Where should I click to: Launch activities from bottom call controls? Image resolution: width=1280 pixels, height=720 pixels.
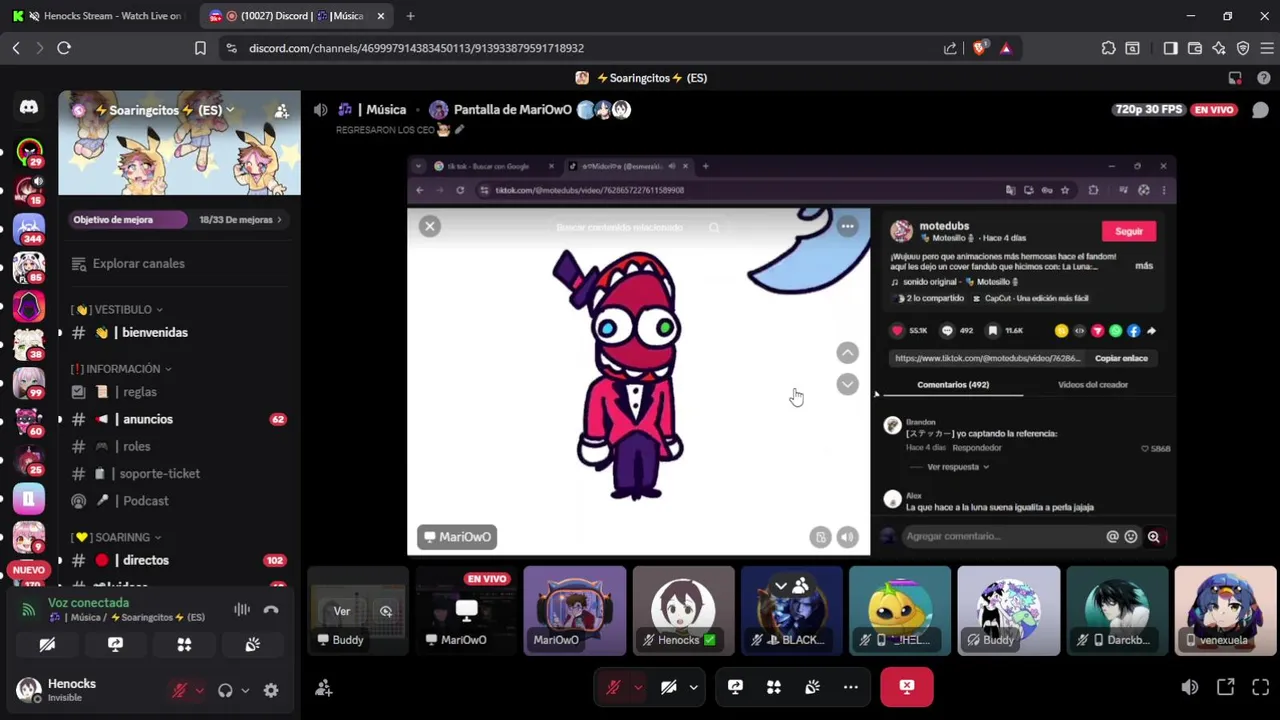[x=774, y=687]
